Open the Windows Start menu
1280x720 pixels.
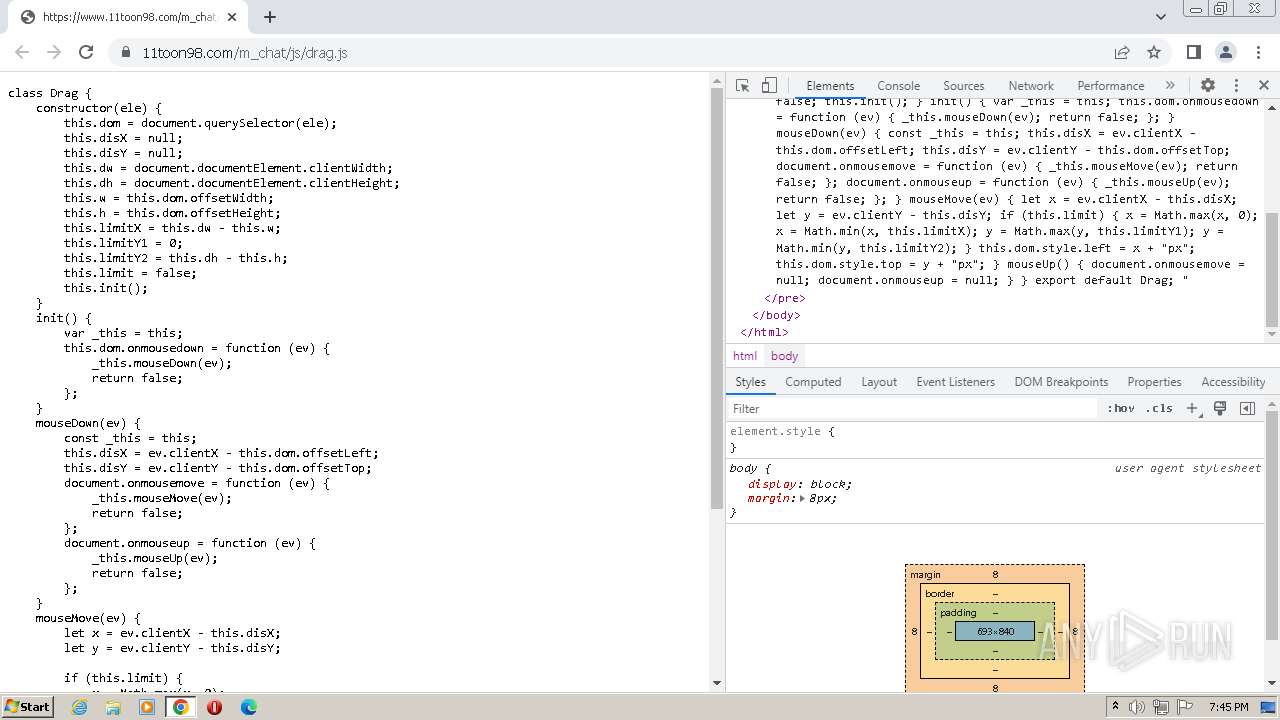click(x=27, y=706)
